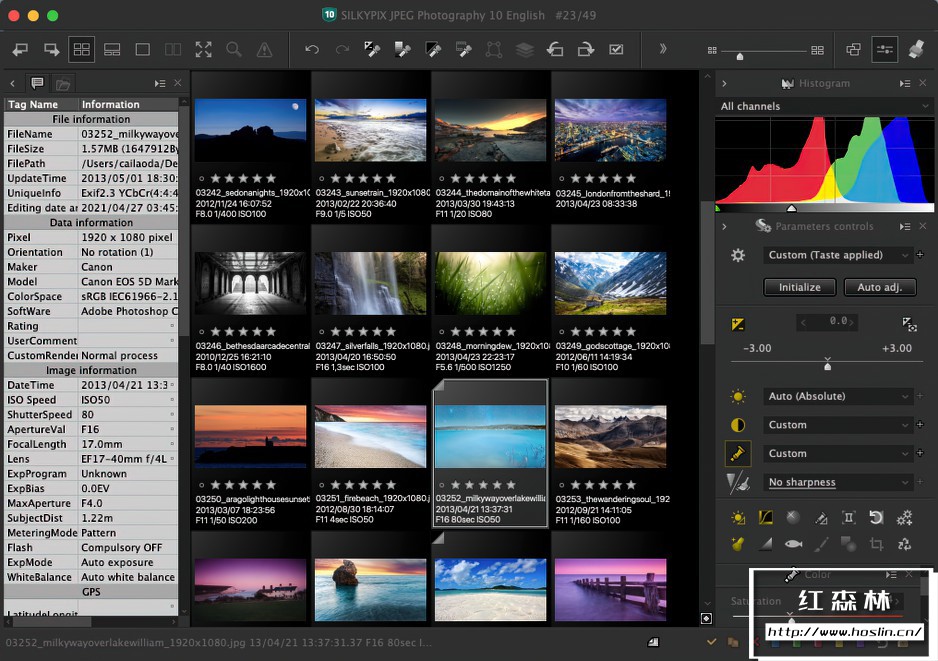
Task: Open the rotation tool icon
Action: [x=876, y=518]
